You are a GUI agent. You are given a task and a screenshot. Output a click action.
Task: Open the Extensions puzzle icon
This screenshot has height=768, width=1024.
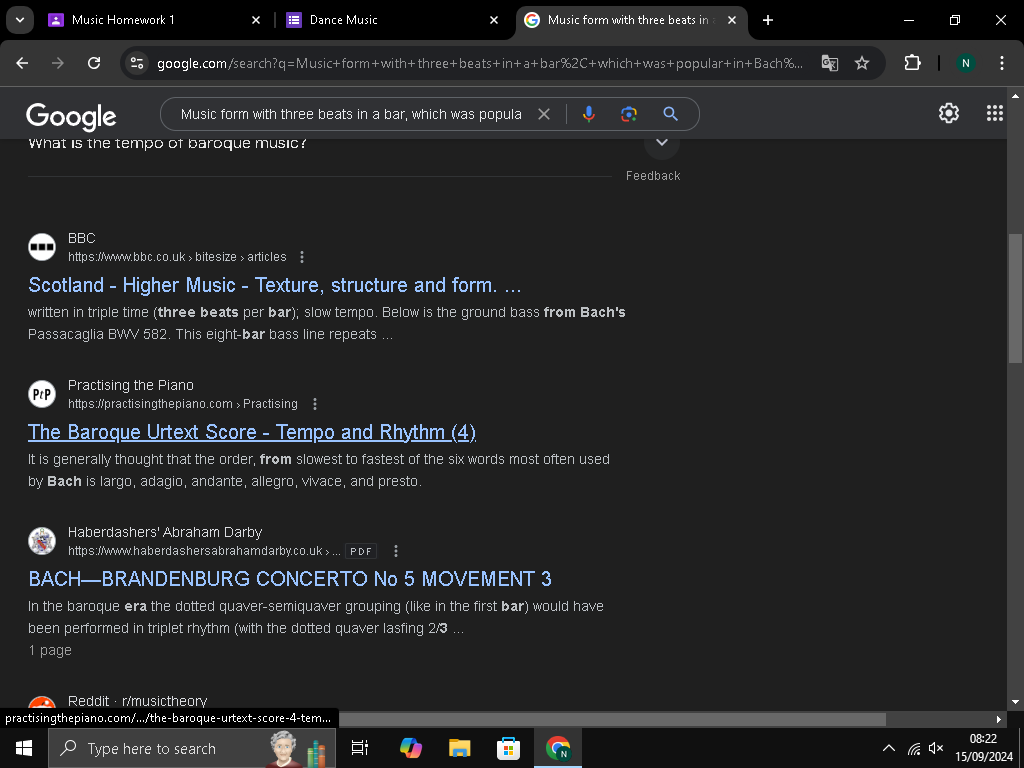pyautogui.click(x=912, y=63)
